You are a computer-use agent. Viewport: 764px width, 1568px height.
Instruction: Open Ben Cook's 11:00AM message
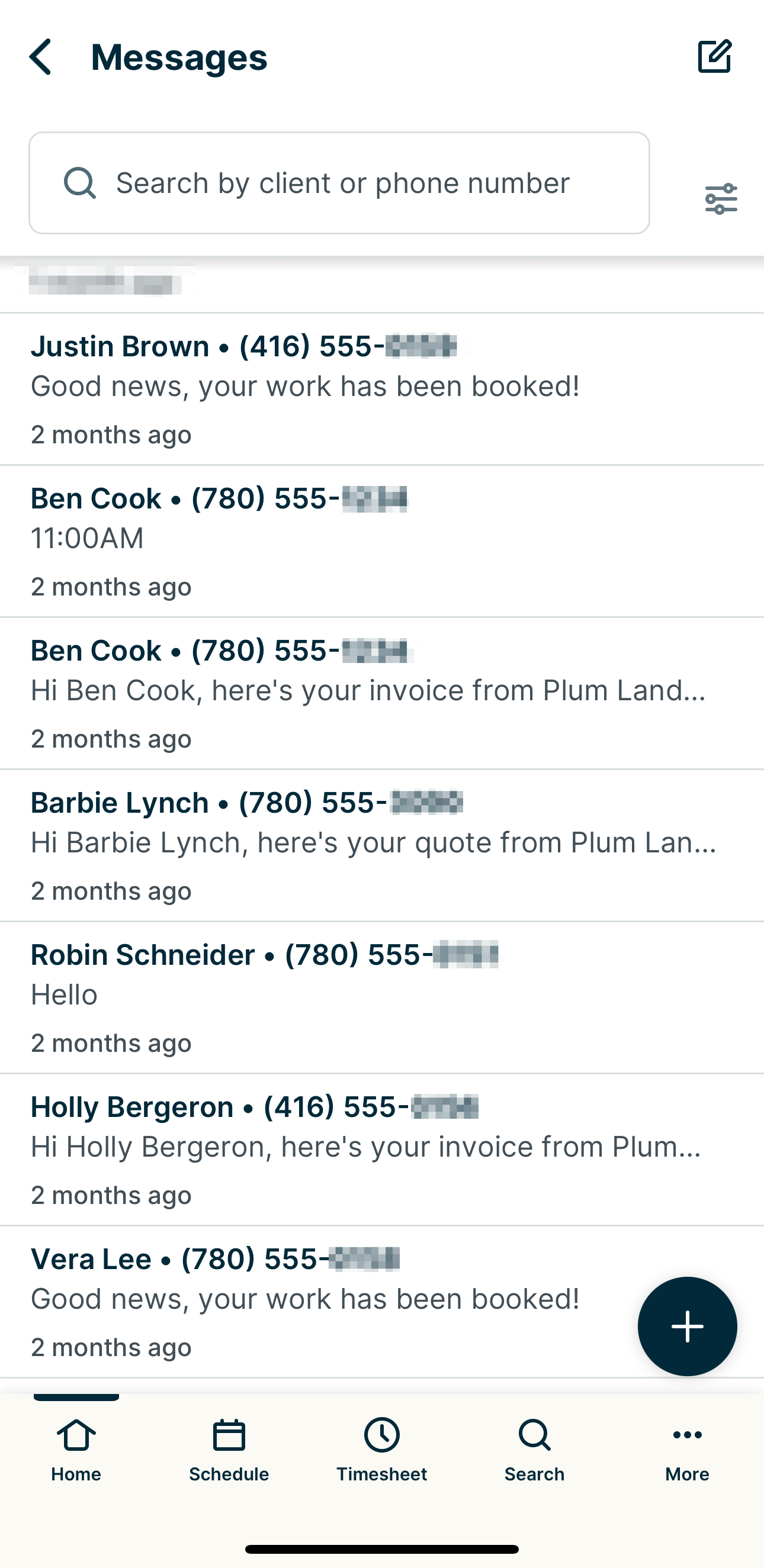pyautogui.click(x=382, y=542)
